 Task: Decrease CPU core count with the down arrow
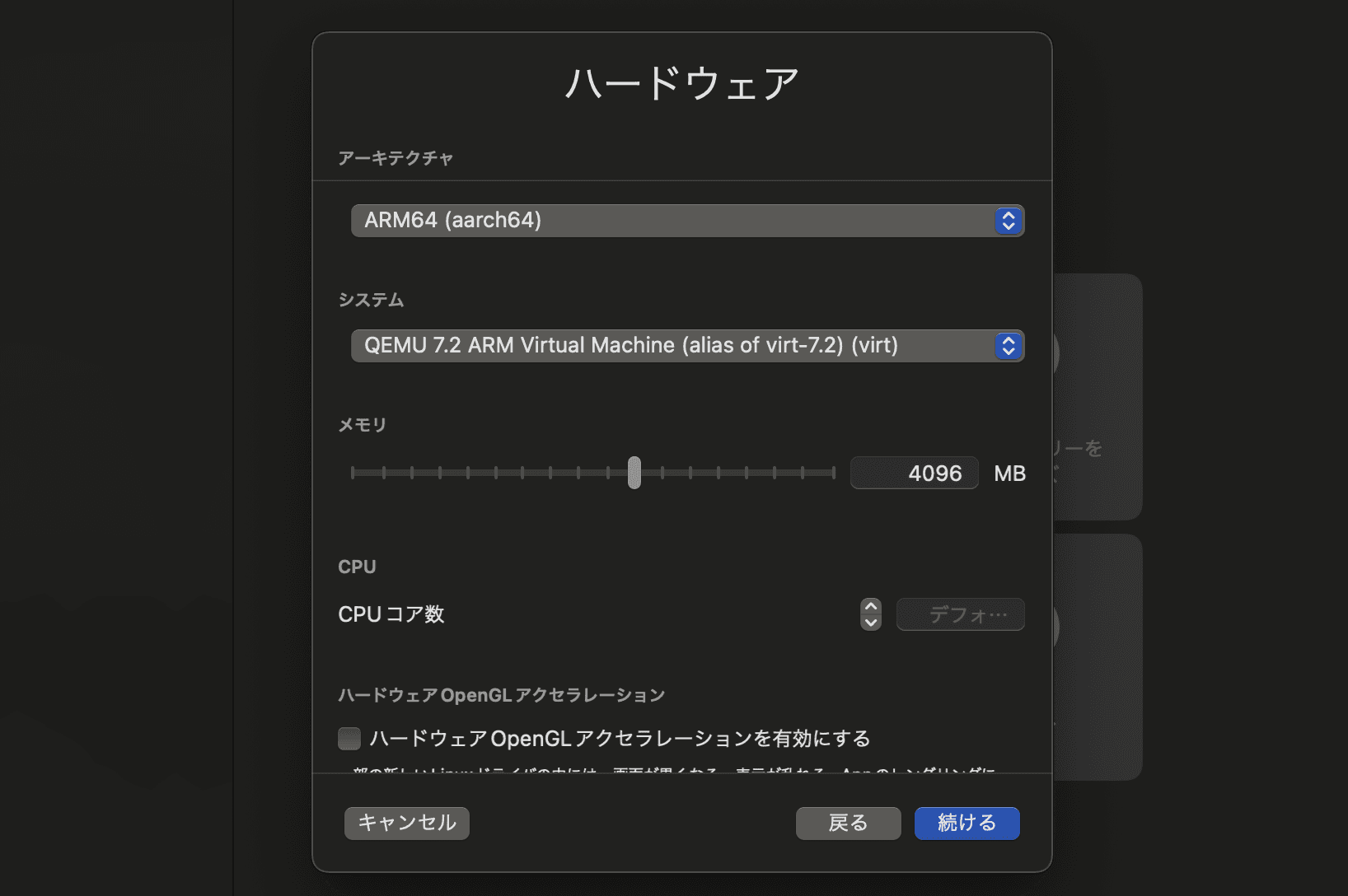[x=871, y=623]
